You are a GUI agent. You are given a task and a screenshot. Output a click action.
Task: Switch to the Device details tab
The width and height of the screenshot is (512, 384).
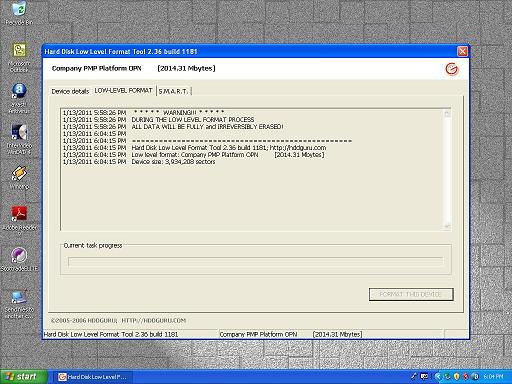[70, 91]
